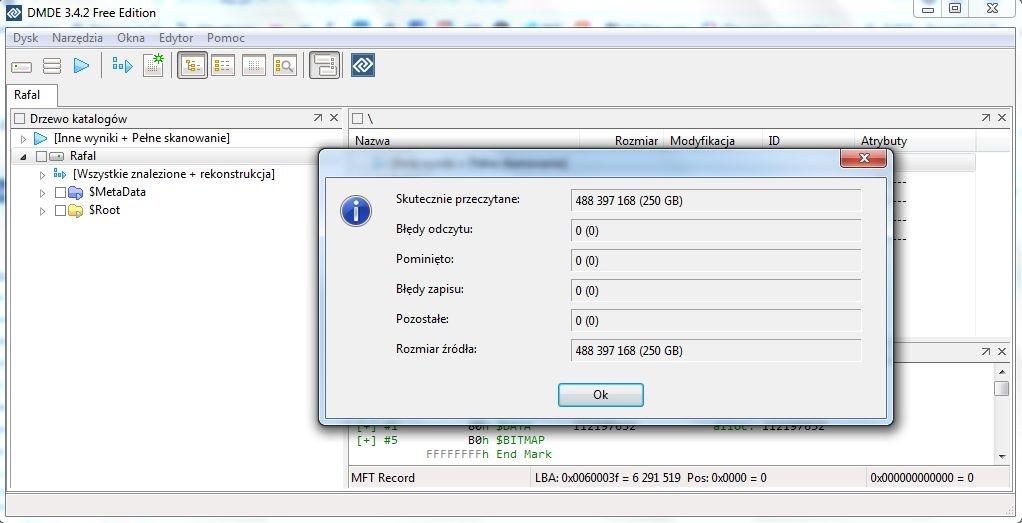Open the Edytor menu

tap(176, 38)
